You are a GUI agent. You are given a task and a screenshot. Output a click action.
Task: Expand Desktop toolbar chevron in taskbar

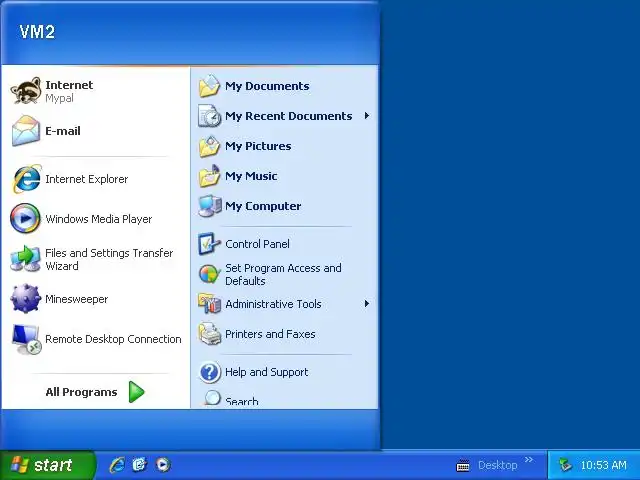tap(529, 460)
